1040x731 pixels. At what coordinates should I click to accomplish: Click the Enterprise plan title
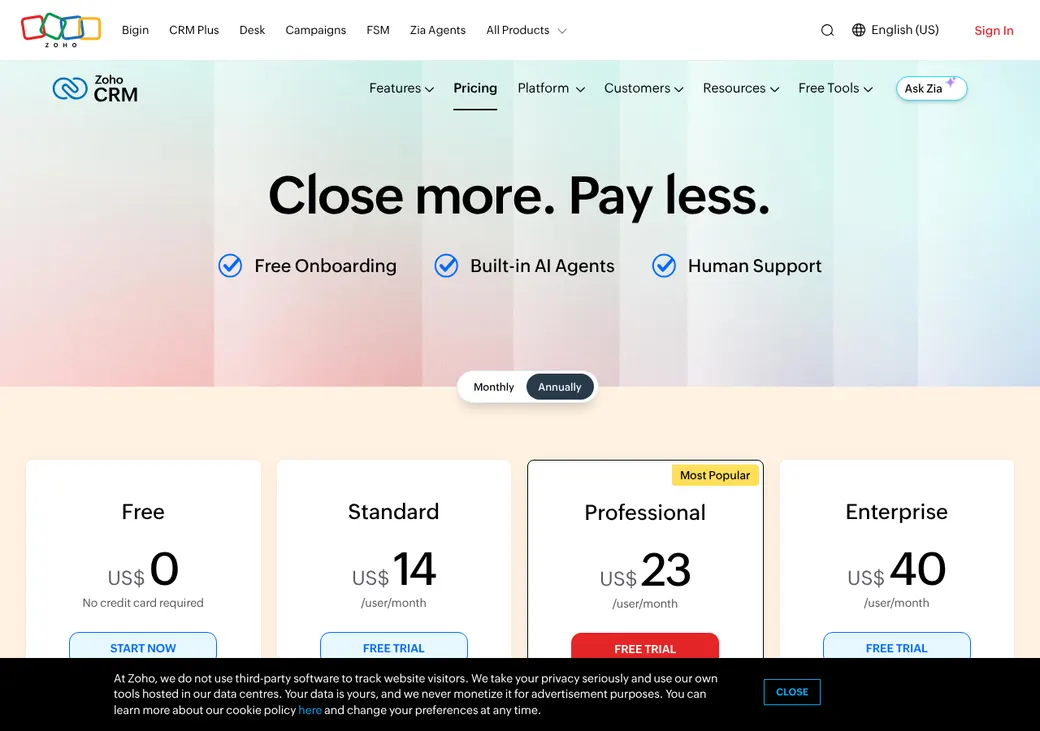(x=896, y=511)
